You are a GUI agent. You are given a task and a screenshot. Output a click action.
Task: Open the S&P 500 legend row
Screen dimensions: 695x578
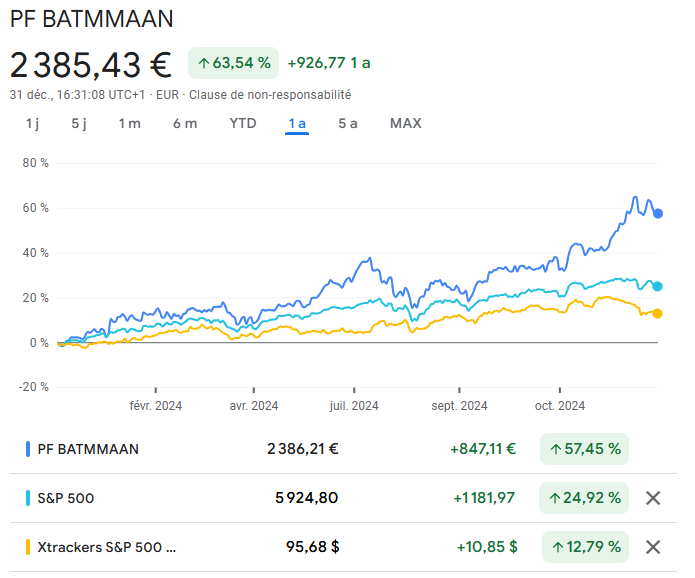tap(66, 498)
